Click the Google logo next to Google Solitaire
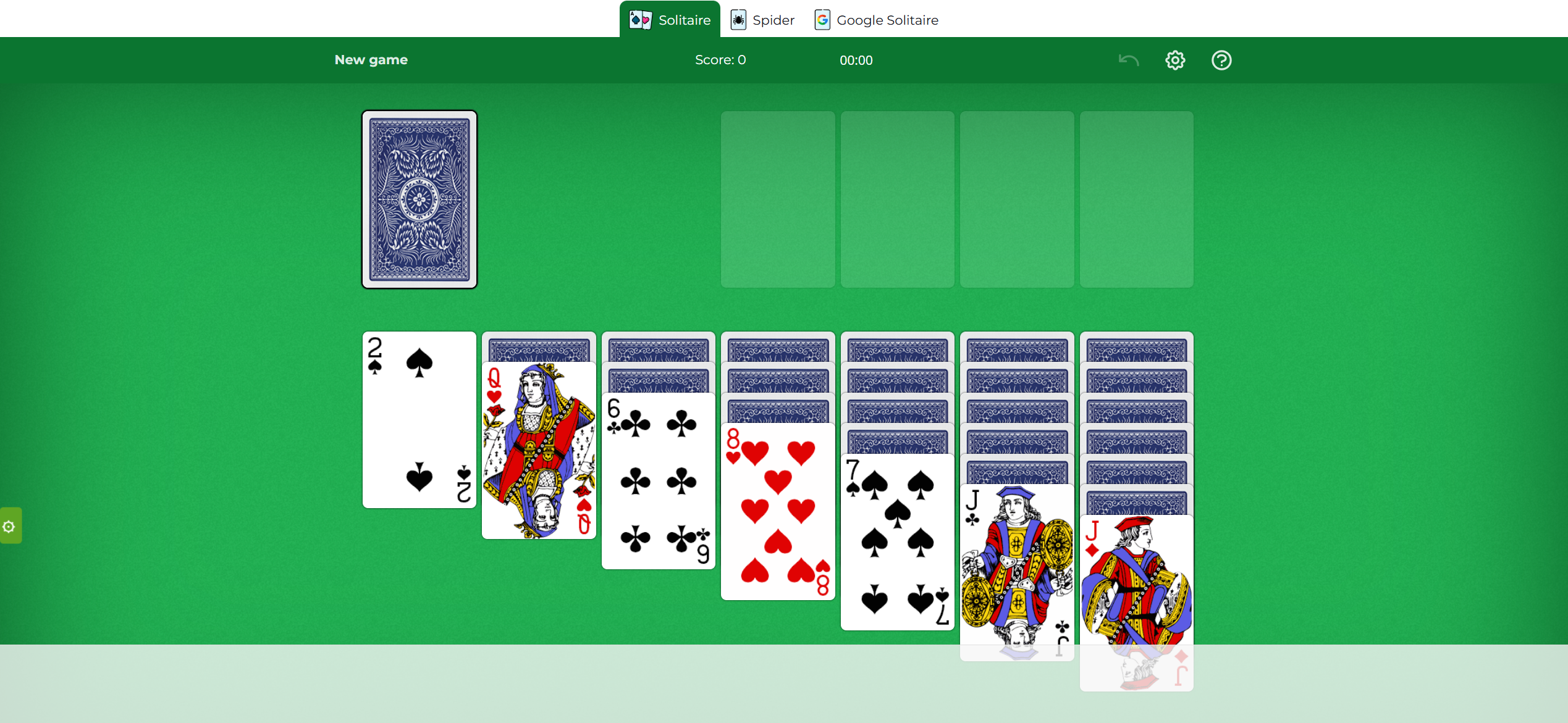Image resolution: width=1568 pixels, height=723 pixels. tap(822, 19)
